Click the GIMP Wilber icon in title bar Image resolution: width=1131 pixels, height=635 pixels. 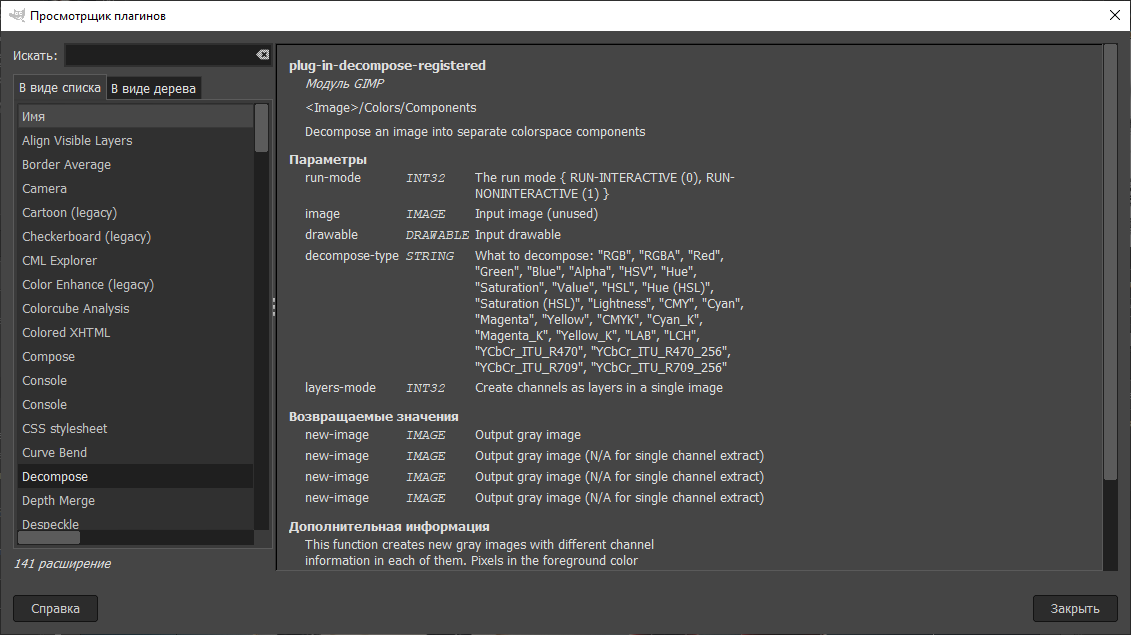click(x=16, y=15)
